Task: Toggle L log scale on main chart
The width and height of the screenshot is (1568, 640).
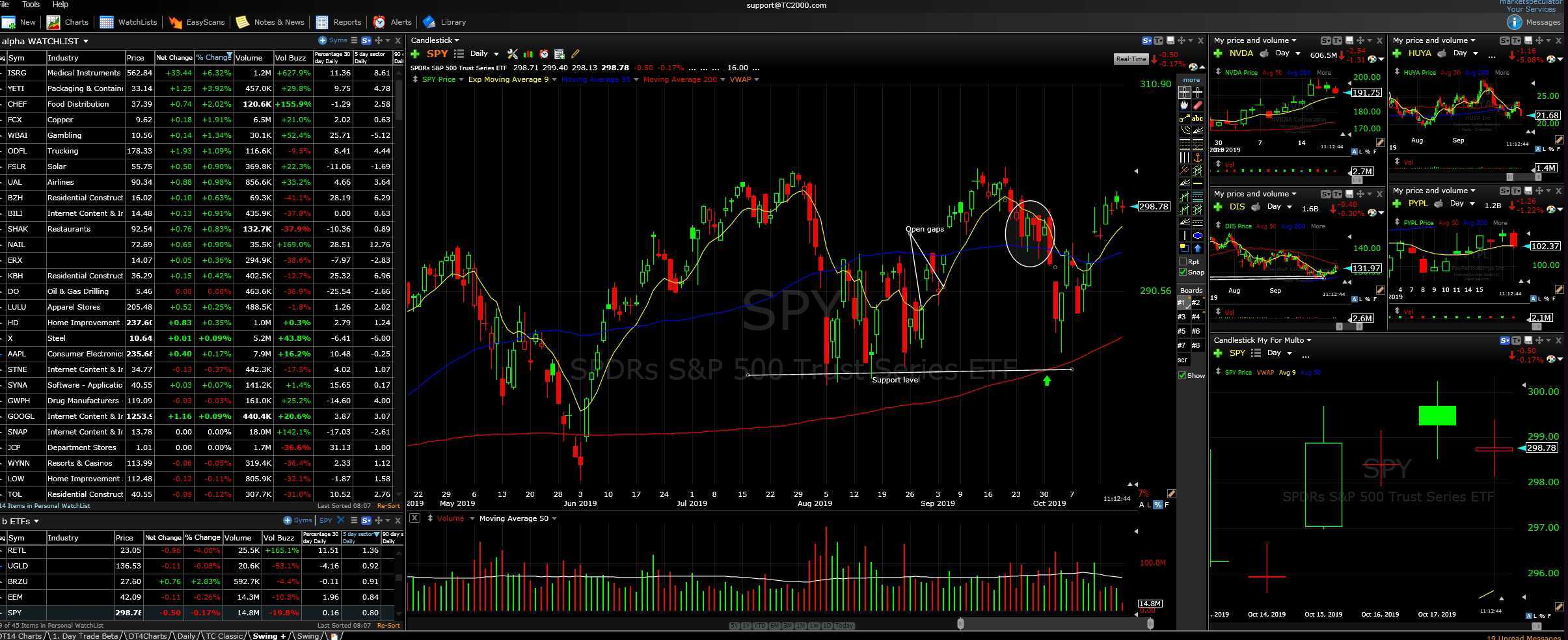Action: (x=1149, y=505)
